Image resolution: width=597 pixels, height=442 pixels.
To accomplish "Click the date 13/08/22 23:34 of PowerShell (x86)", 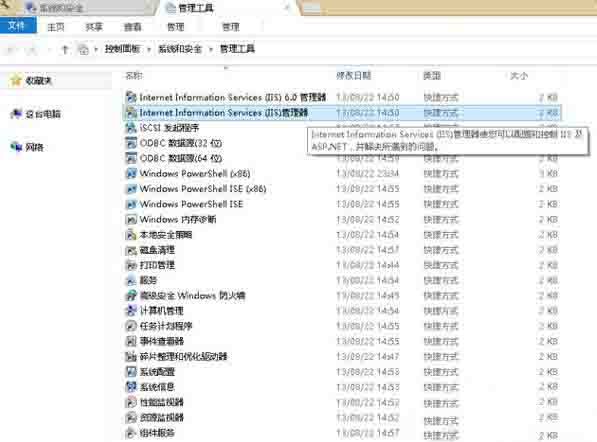I will [367, 174].
